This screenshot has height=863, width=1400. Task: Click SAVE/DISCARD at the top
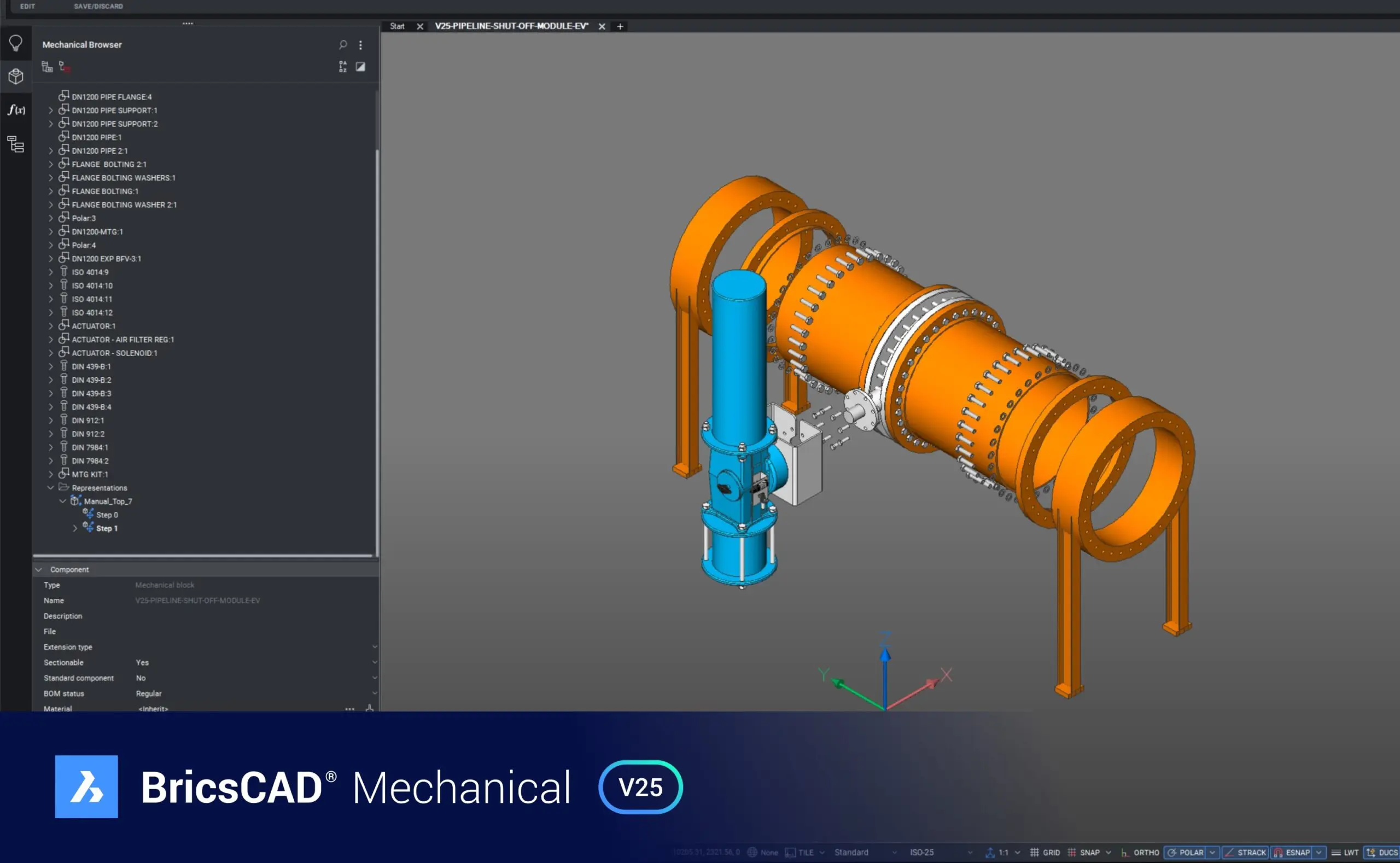[x=98, y=6]
